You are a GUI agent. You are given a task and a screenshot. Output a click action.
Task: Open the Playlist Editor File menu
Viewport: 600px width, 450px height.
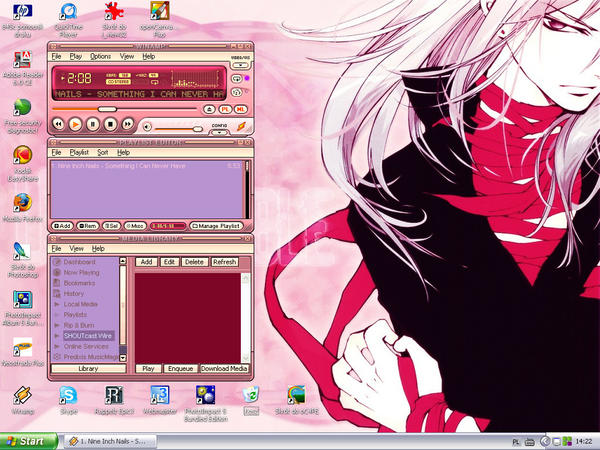point(56,152)
